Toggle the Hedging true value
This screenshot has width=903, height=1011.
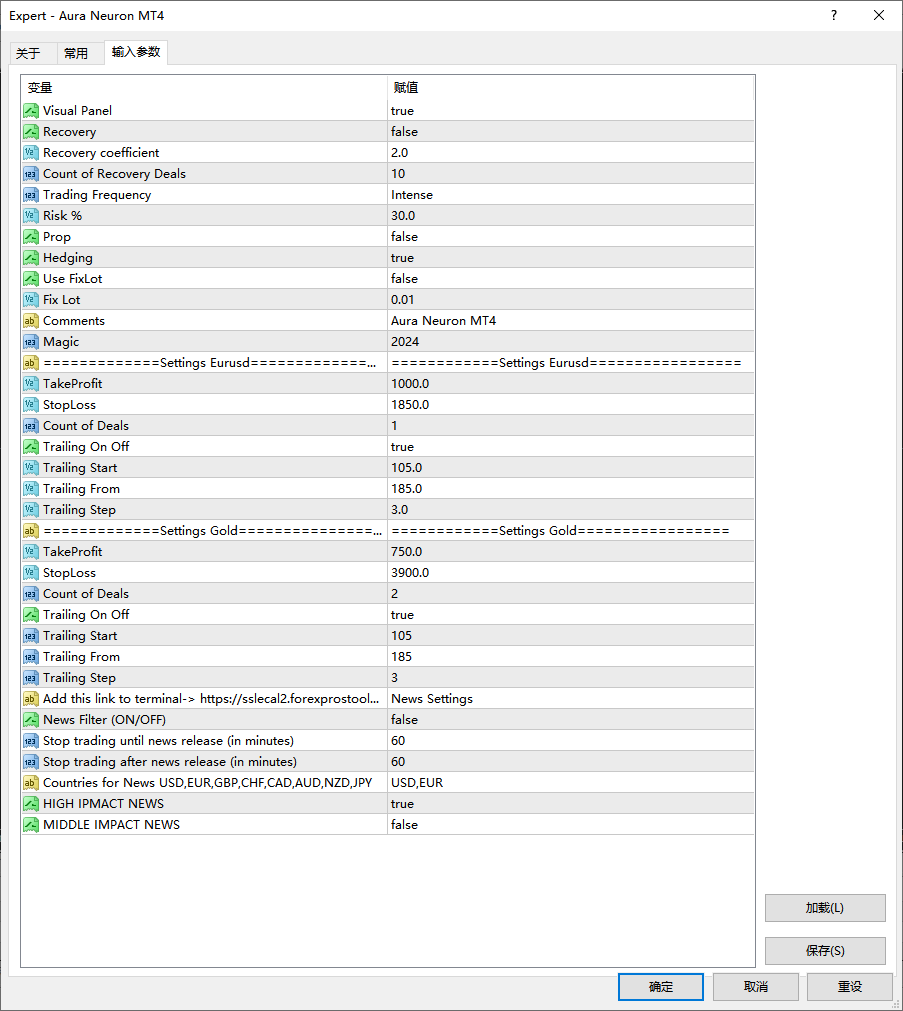click(570, 258)
